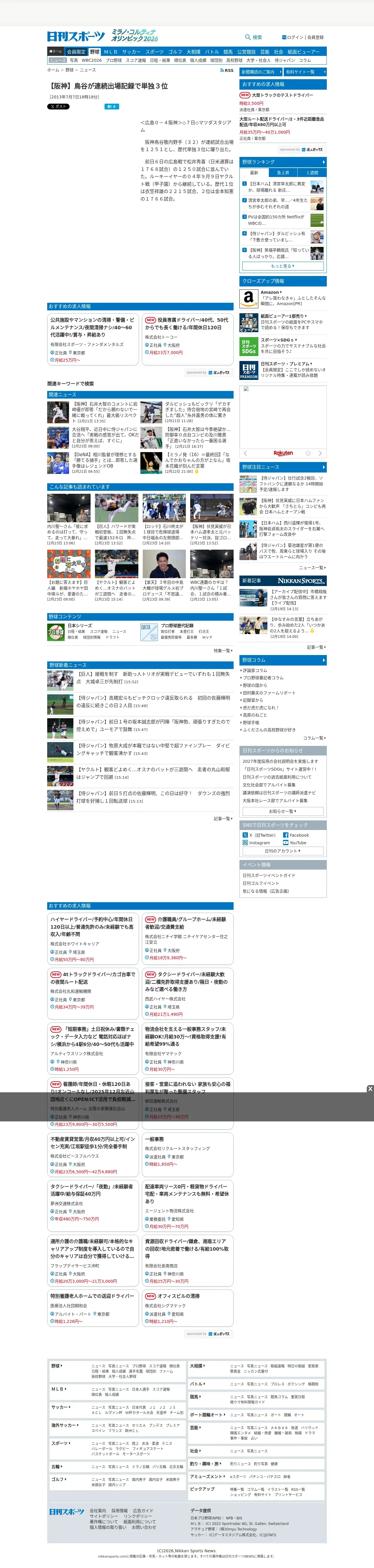Select the MLB navigation menu item

click(x=110, y=52)
